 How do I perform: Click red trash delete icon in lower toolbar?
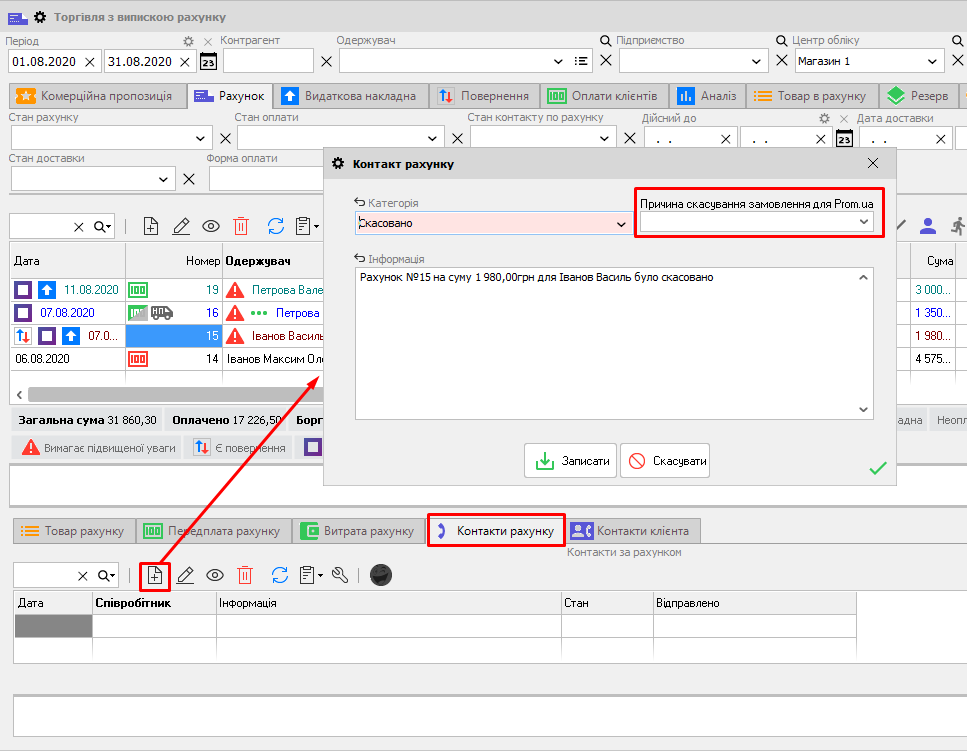[x=245, y=575]
